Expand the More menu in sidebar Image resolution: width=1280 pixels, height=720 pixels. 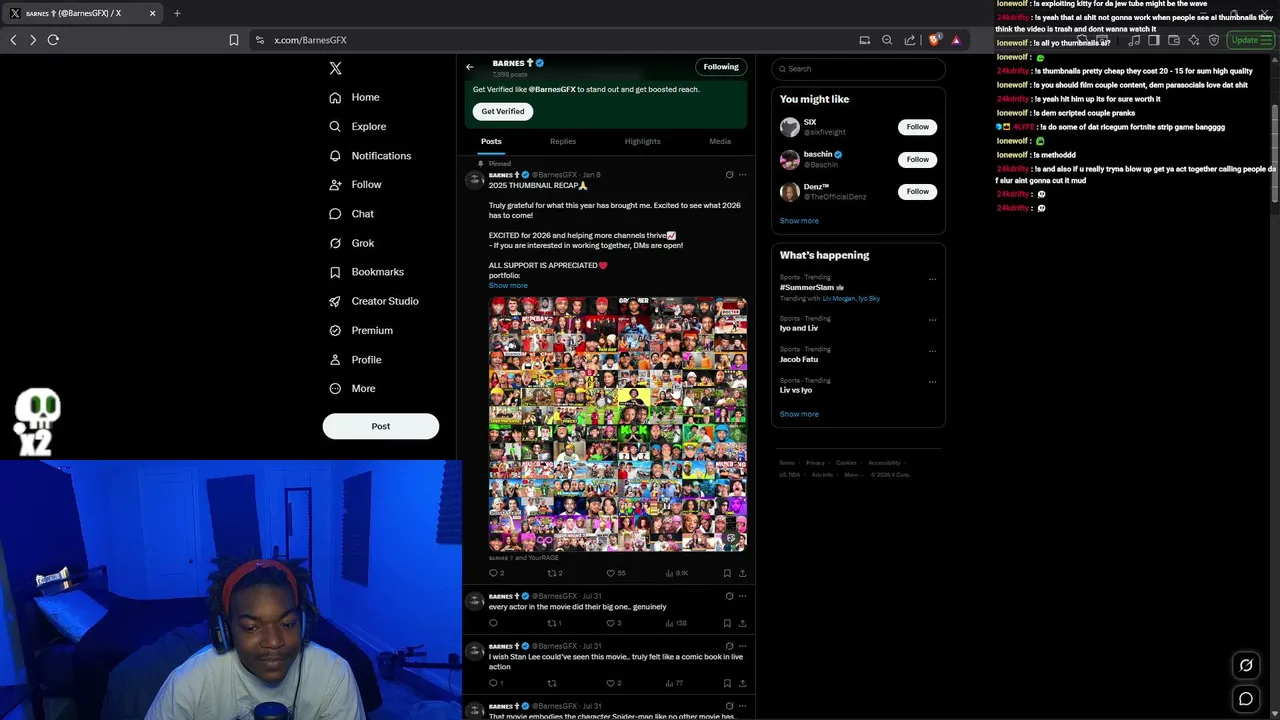(x=353, y=389)
